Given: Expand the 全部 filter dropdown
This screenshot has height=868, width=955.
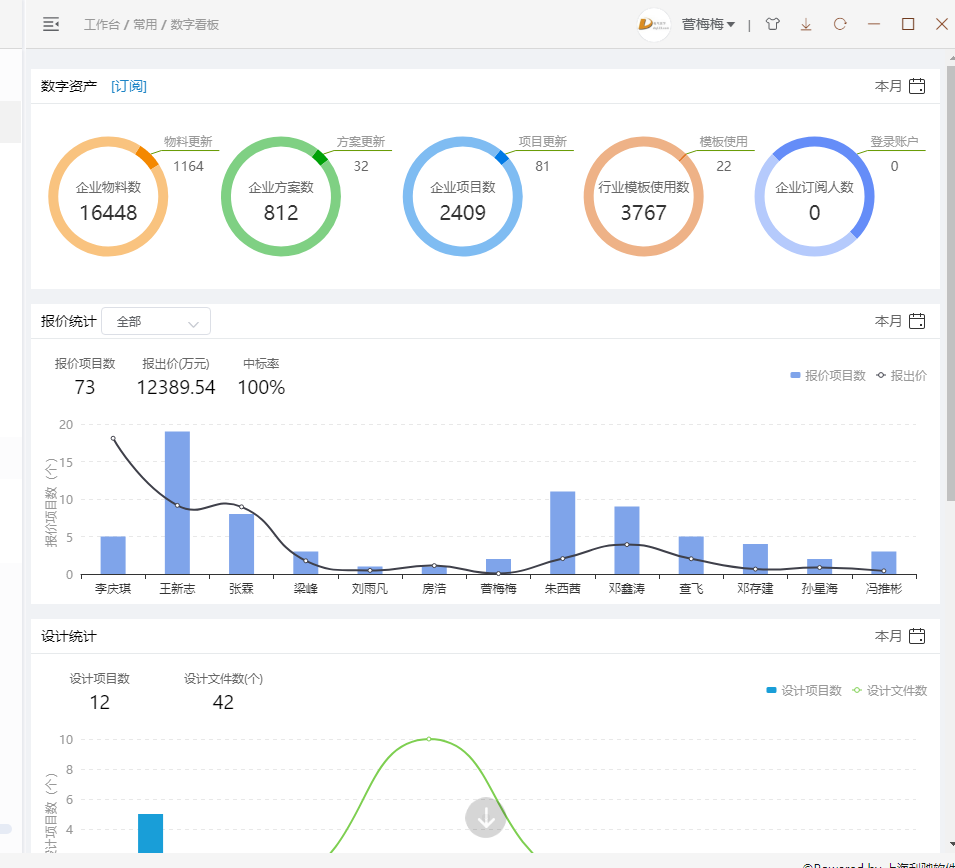Looking at the screenshot, I should [x=156, y=321].
